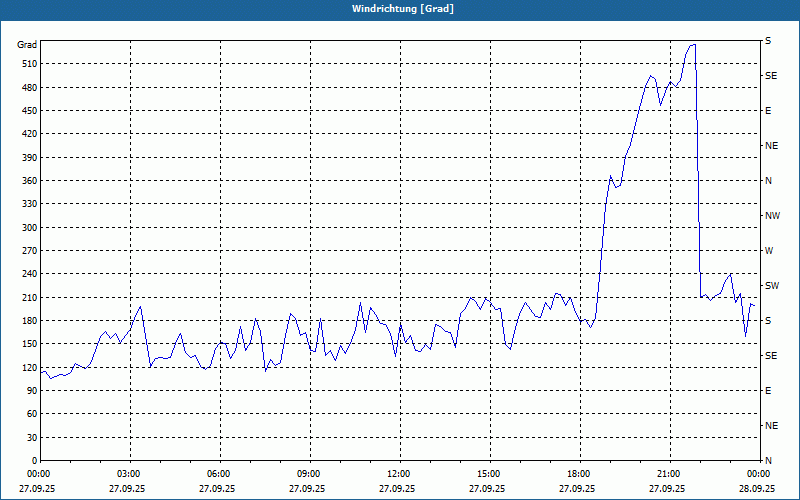
Task: Select the Grad unit label on y-axis
Action: click(x=28, y=45)
